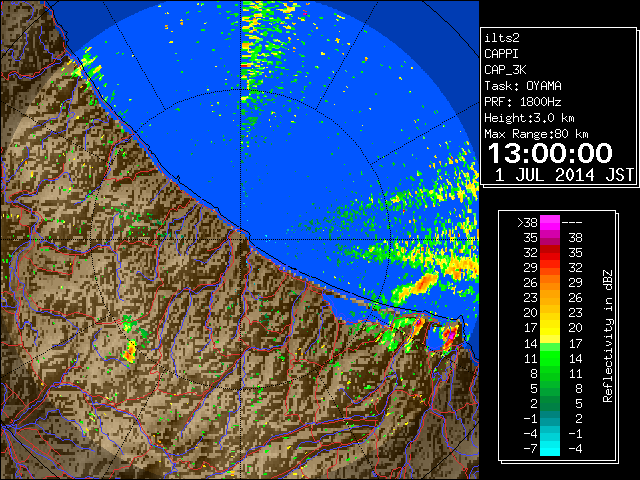Select the 'Task: OYAMA' line
This screenshot has height=480, width=640.
(x=523, y=86)
